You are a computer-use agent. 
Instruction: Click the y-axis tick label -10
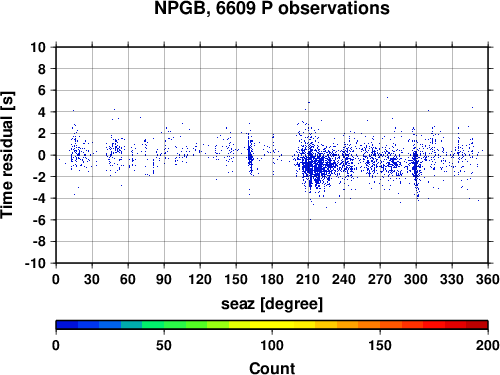35,263
